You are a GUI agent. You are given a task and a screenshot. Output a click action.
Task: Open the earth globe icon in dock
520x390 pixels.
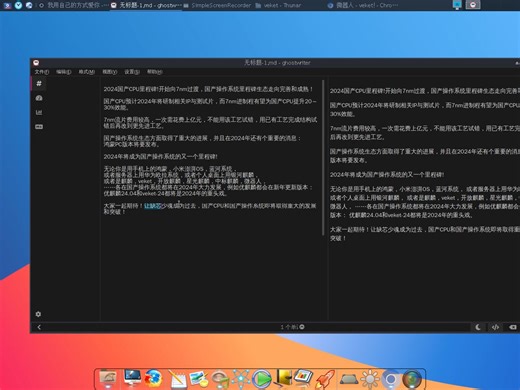(412, 379)
